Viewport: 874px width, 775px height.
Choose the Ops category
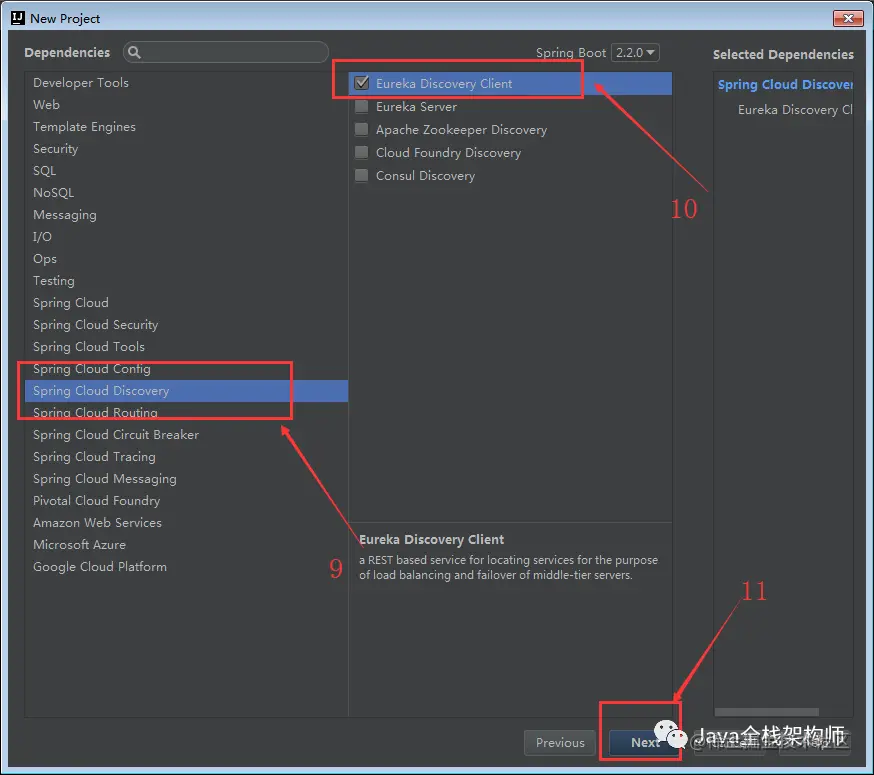click(x=186, y=259)
